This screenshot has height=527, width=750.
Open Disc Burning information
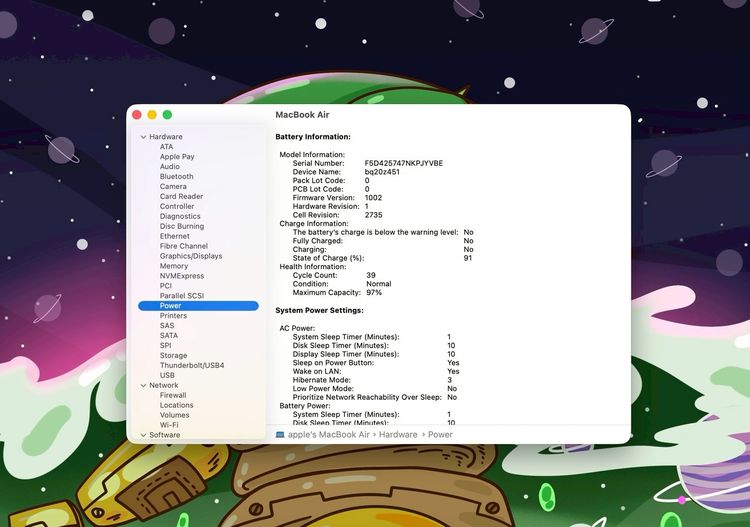(182, 226)
